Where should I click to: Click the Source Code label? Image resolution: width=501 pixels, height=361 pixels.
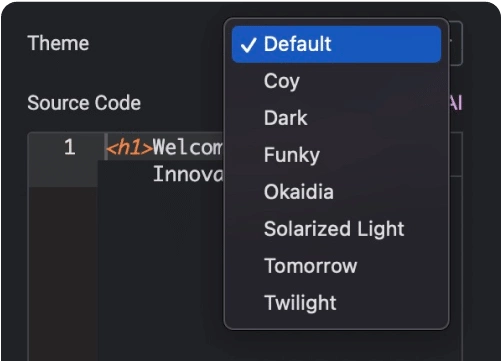click(84, 103)
